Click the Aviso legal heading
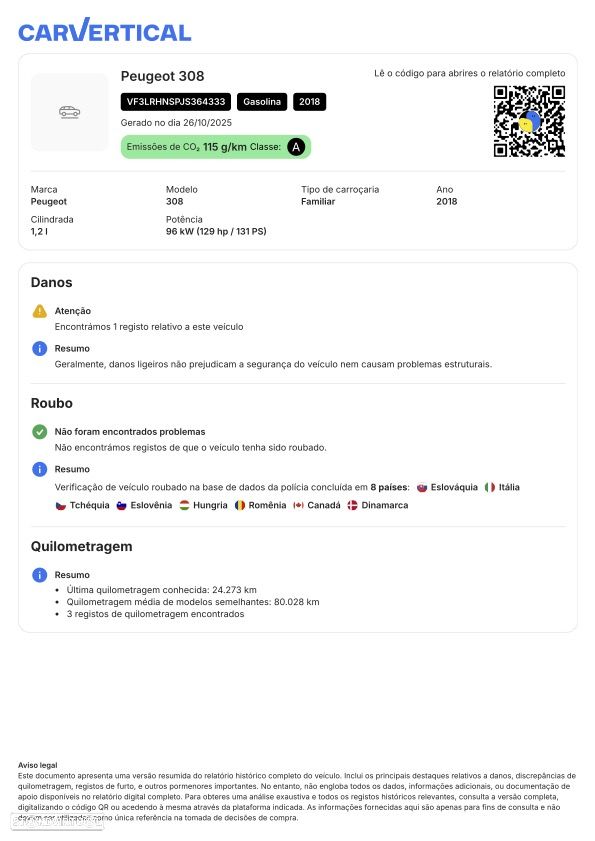This screenshot has width=595, height=841. [x=38, y=765]
